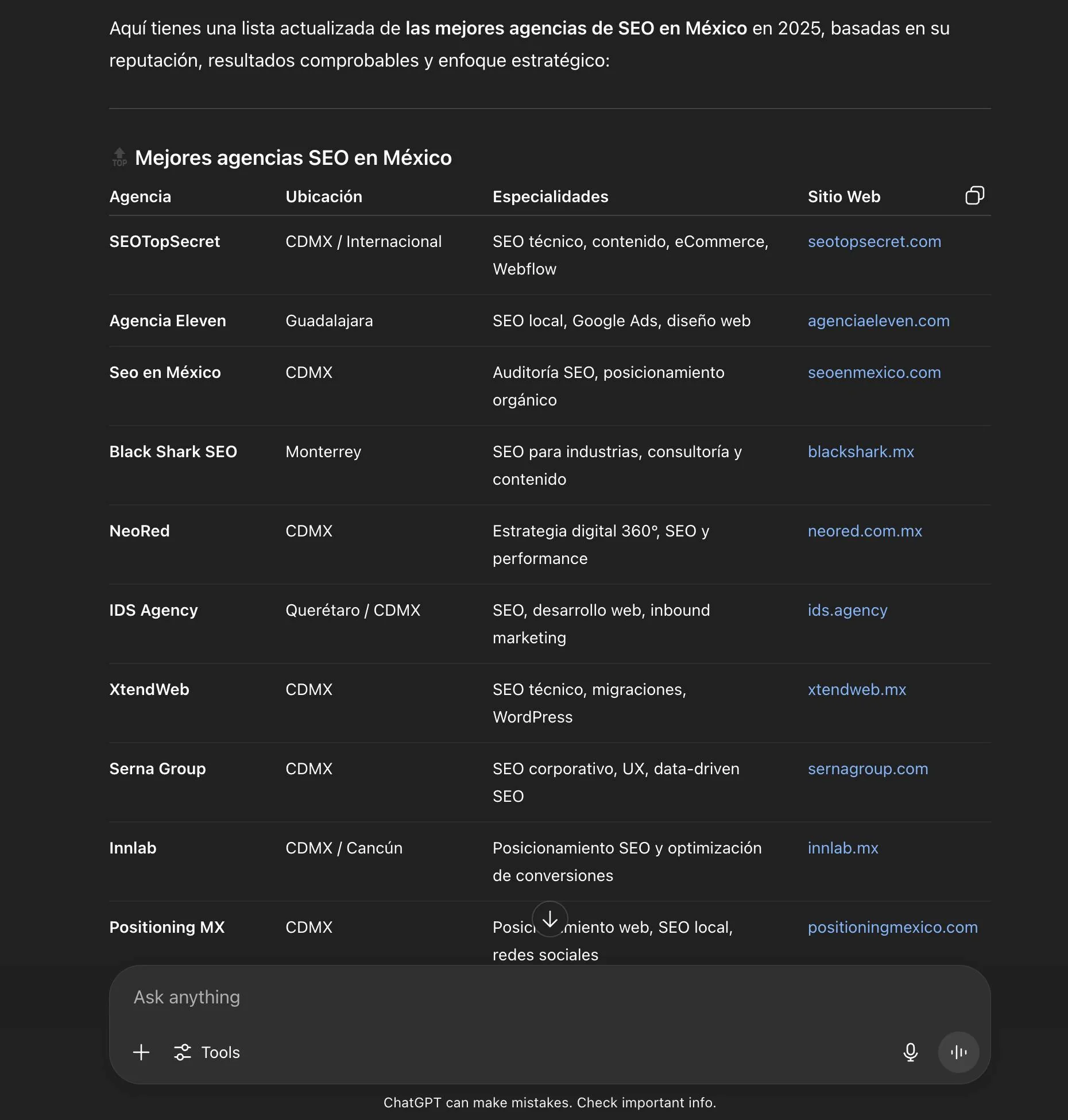
Task: Select the Agencia Eleven agency name
Action: pos(168,320)
